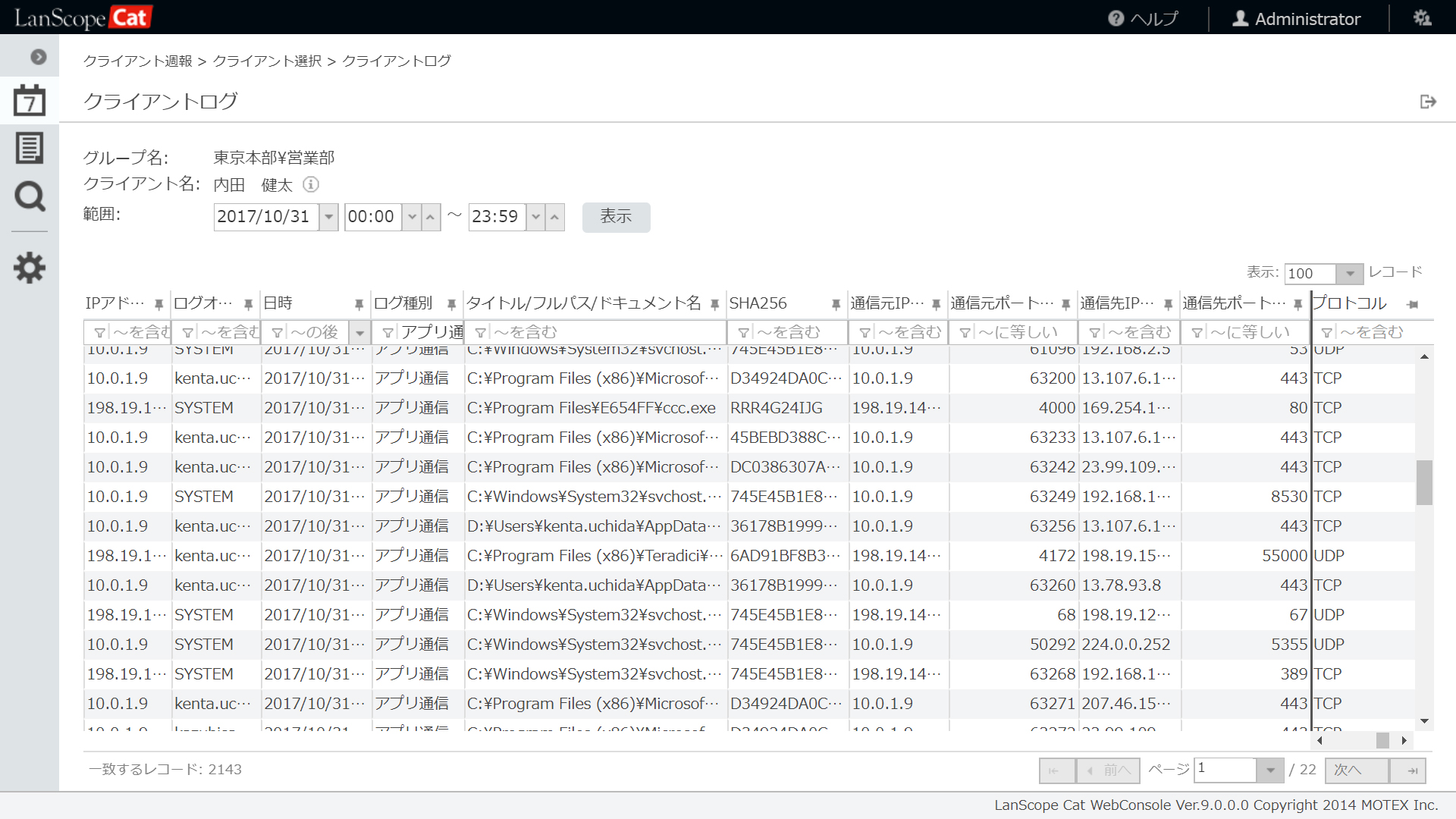Viewport: 1456px width, 819px height.
Task: Click the client info icon
Action: pos(311,184)
